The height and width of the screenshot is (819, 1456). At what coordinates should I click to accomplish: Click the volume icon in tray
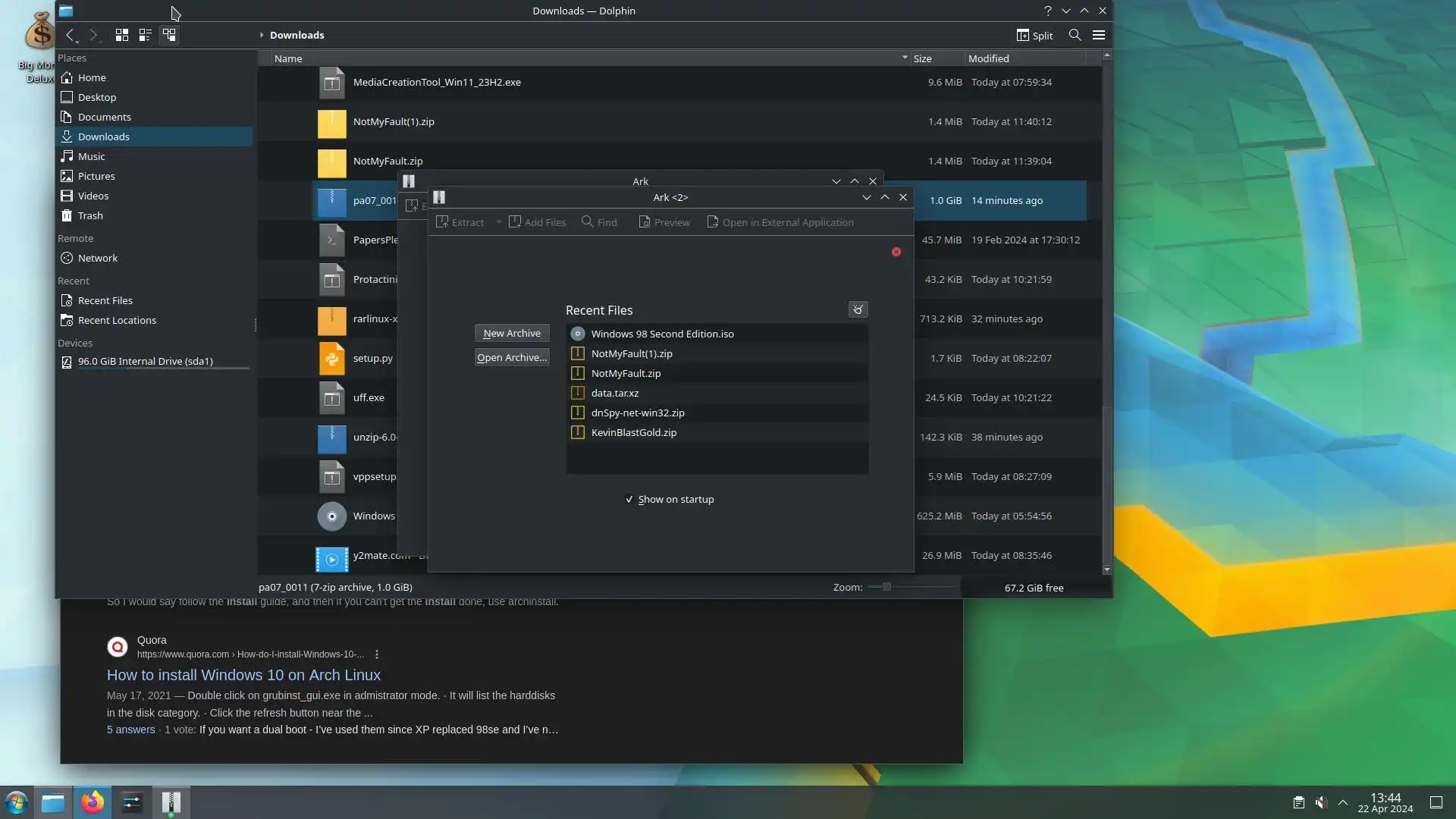pos(1321,802)
